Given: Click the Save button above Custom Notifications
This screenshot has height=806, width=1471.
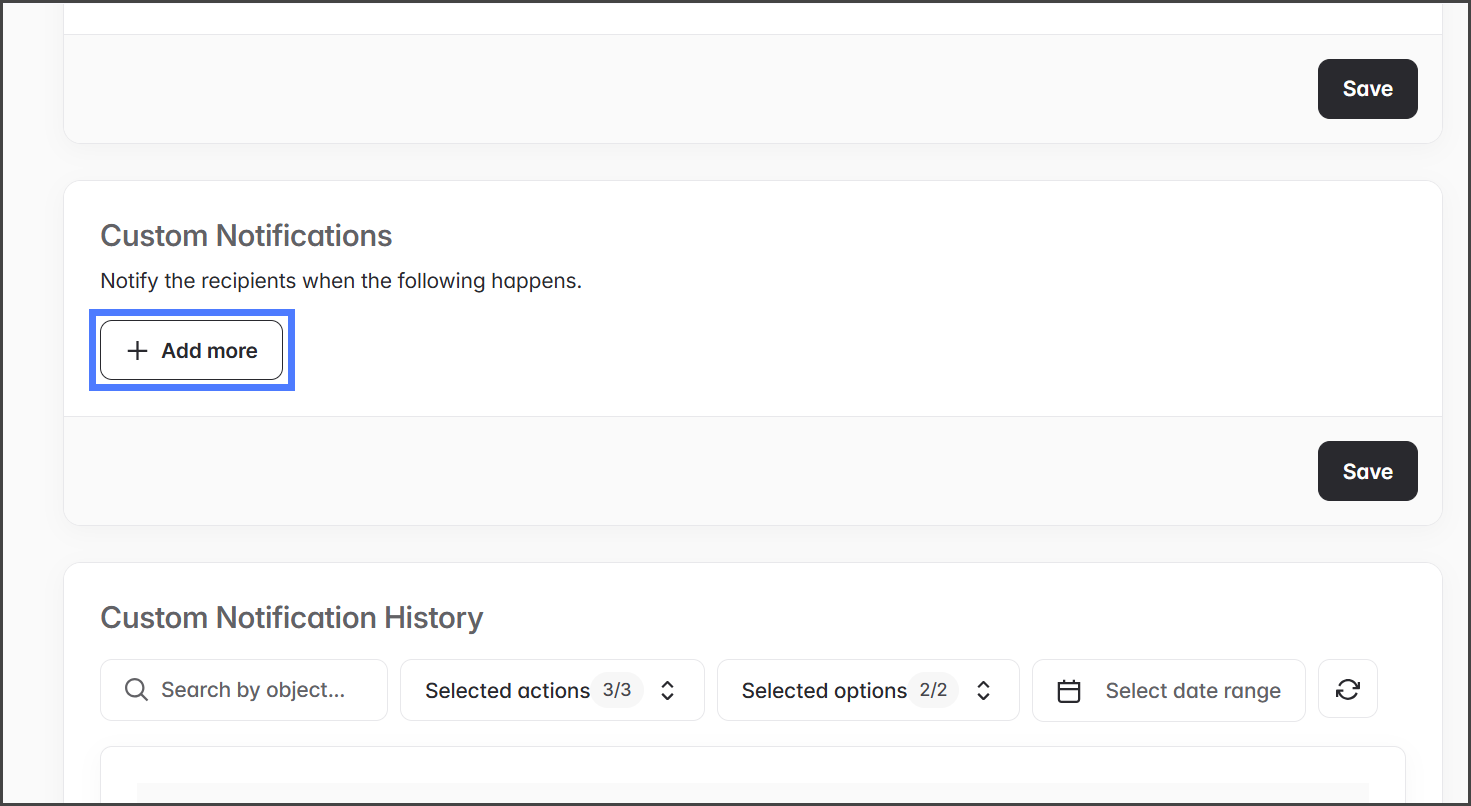Looking at the screenshot, I should (x=1367, y=89).
